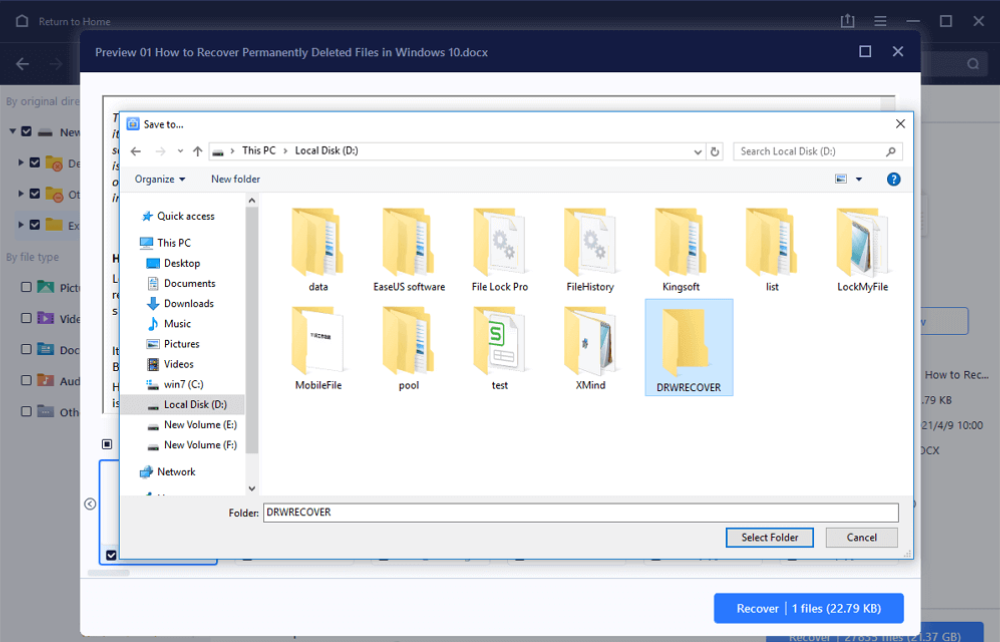Select Quick access in navigation pane
Image resolution: width=1000 pixels, height=642 pixels.
[x=178, y=216]
